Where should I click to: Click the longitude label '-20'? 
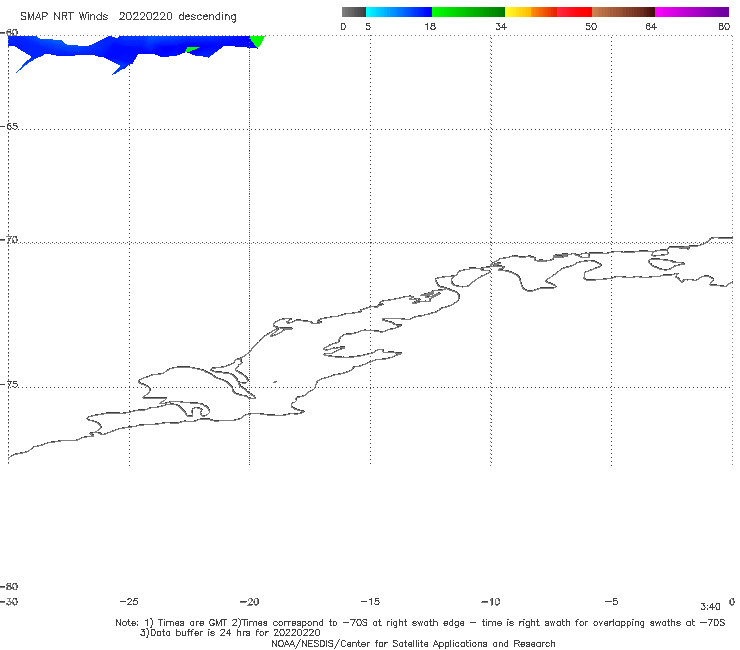(250, 602)
